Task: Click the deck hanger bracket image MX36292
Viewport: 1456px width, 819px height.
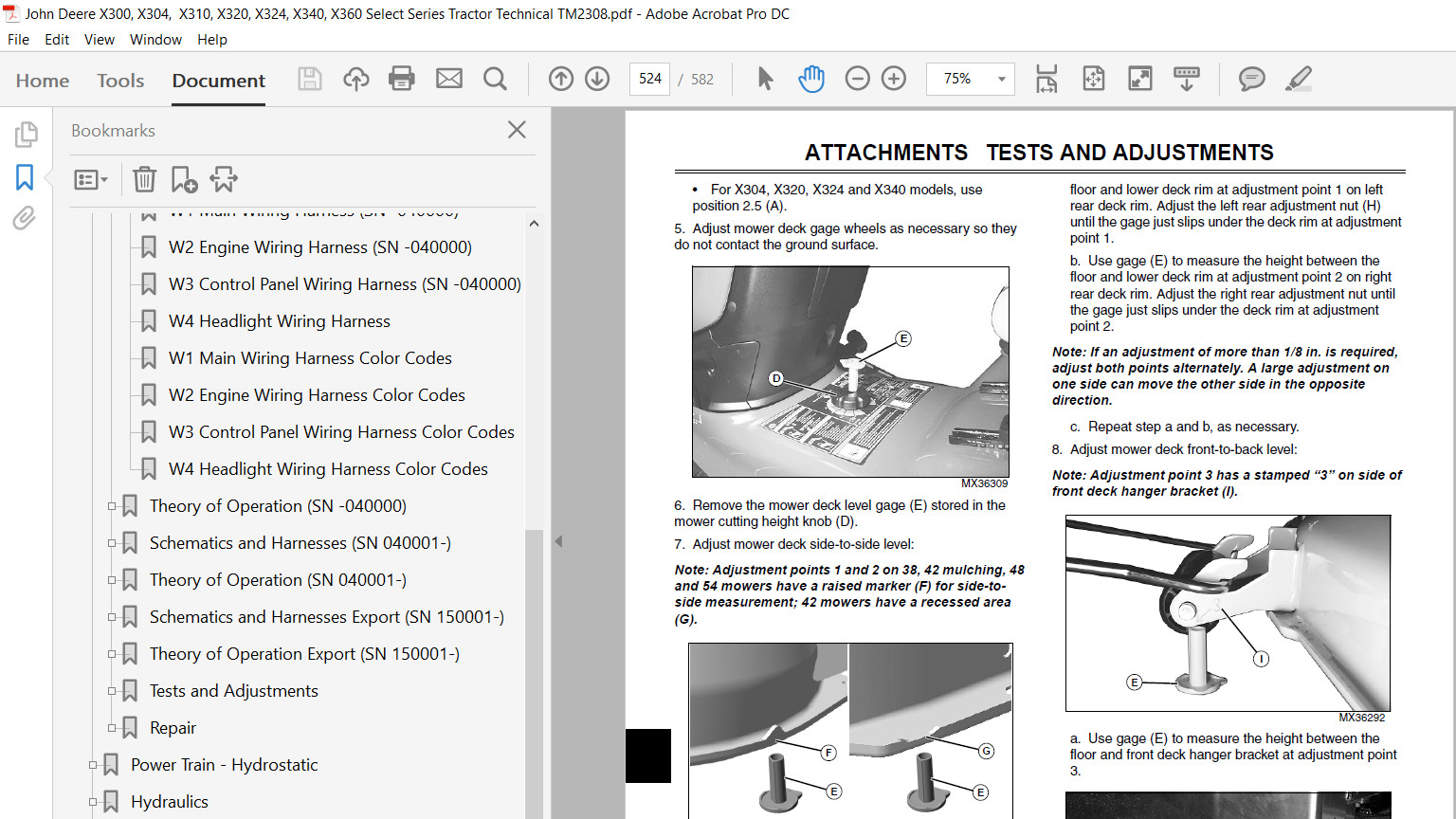Action: pyautogui.click(x=1228, y=613)
